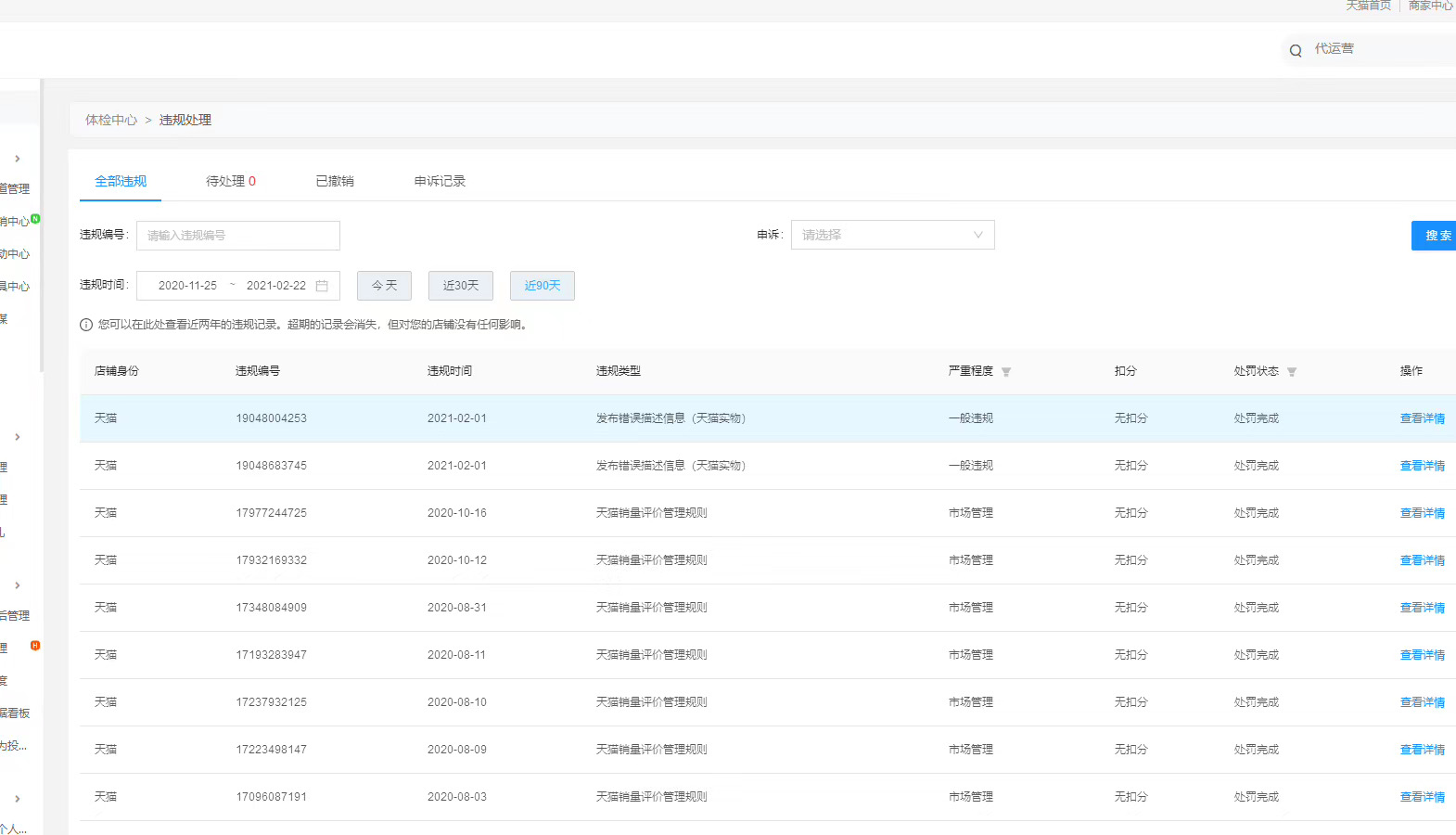Click the 看板 sidebar item

click(15, 713)
